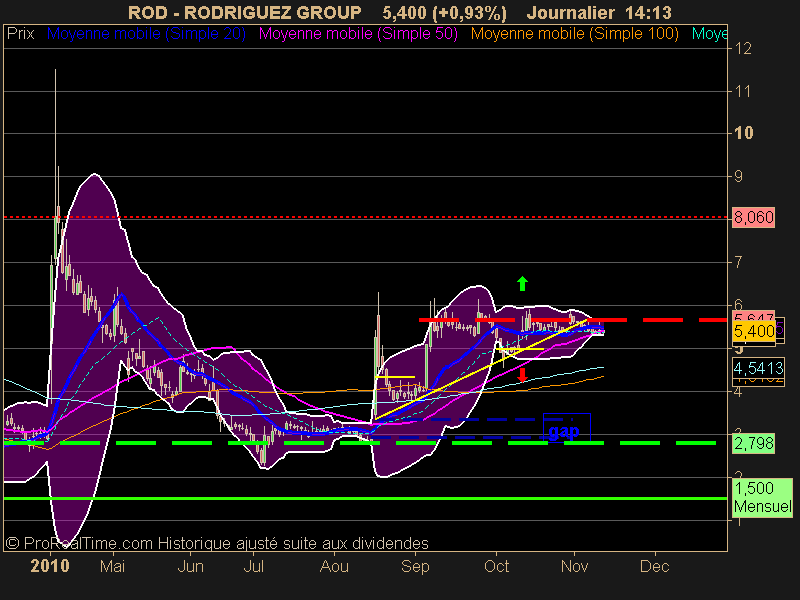Click the yellow '5,400' current price label
Screen dimensions: 800x600
(x=754, y=332)
